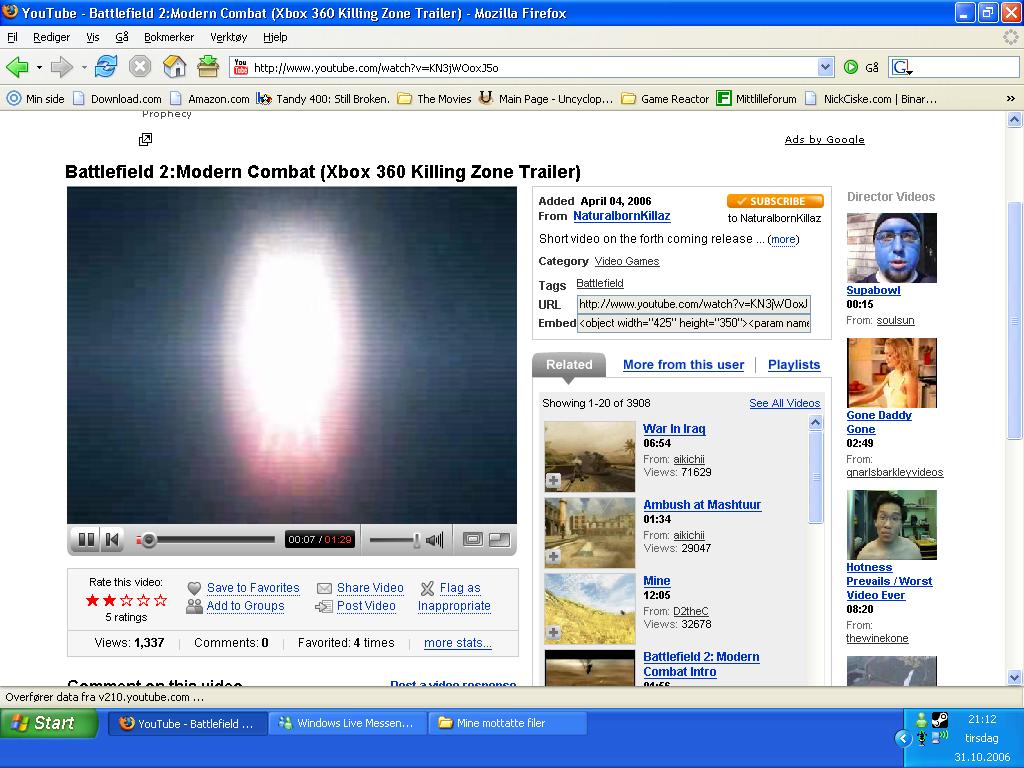Open the Amazon.com bookmark

pyautogui.click(x=209, y=99)
